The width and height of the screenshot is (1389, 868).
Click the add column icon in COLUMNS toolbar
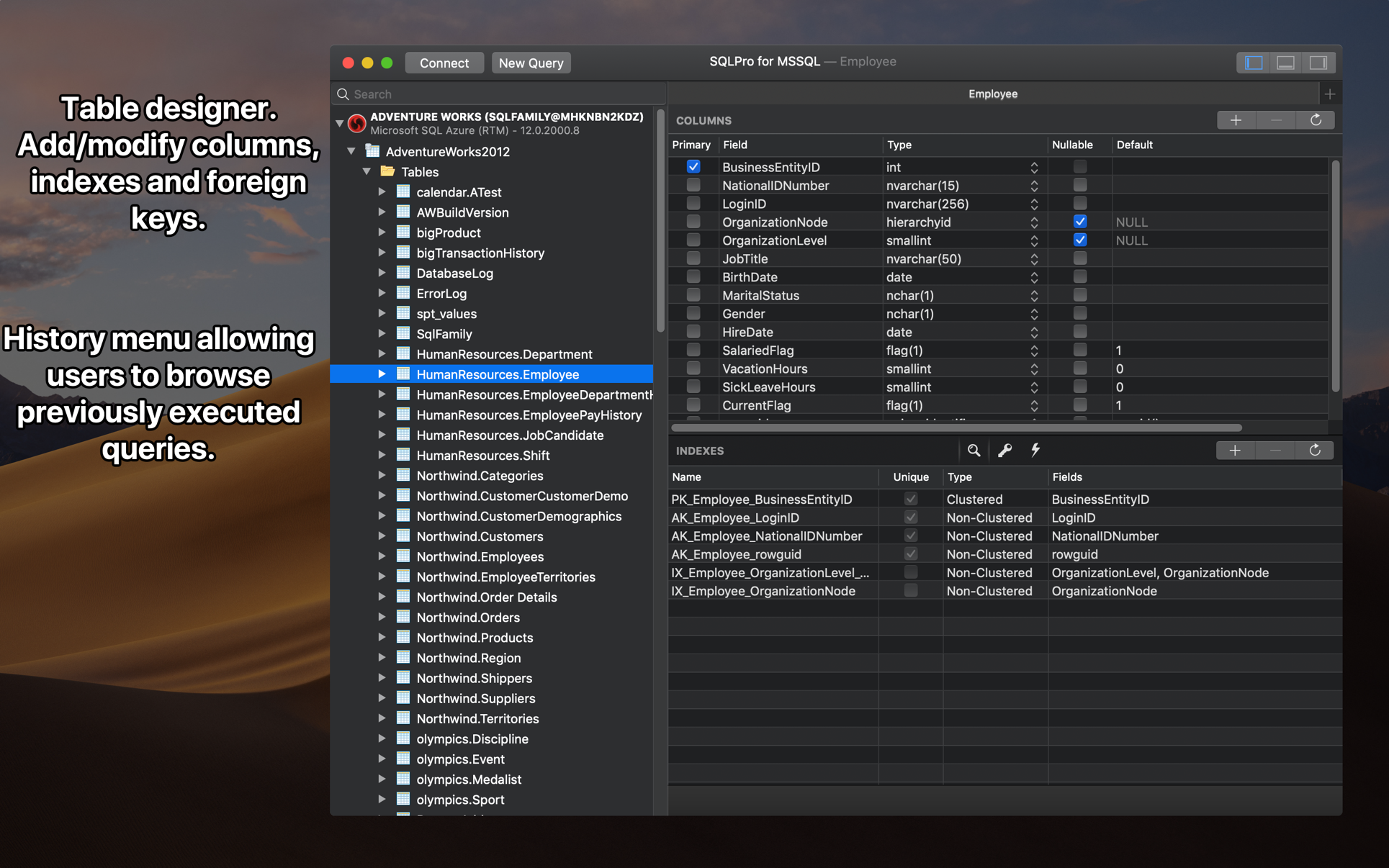click(1235, 119)
